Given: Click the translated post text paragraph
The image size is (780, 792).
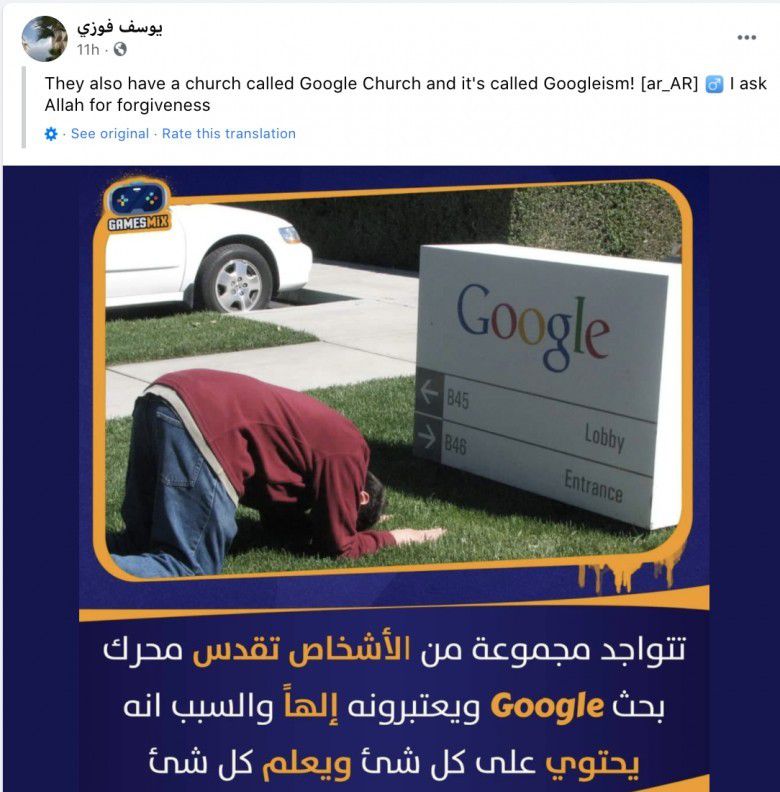Looking at the screenshot, I should [406, 94].
